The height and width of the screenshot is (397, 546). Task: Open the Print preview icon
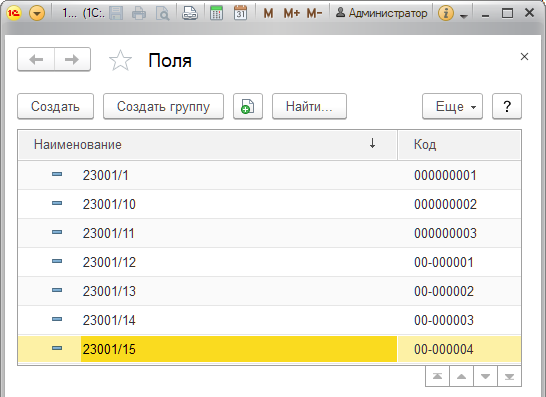pyautogui.click(x=162, y=14)
